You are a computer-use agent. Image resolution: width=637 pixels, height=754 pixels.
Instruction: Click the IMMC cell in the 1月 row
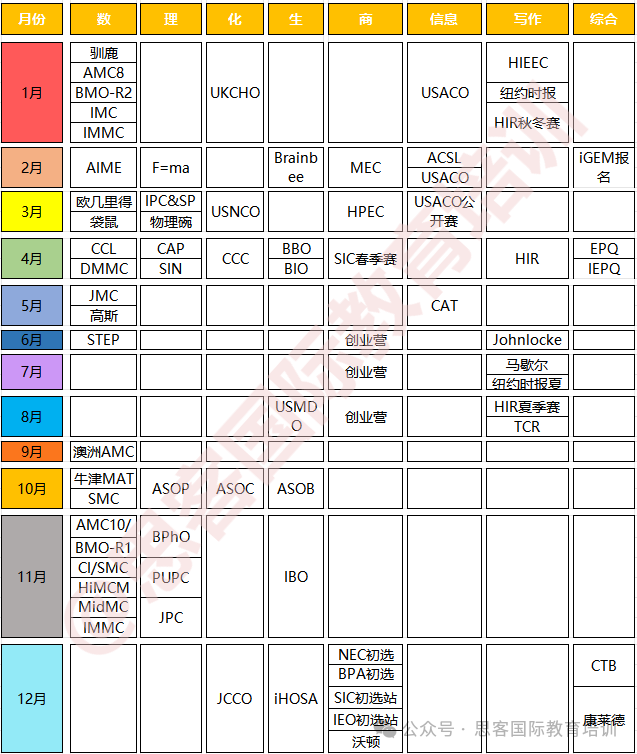click(103, 132)
